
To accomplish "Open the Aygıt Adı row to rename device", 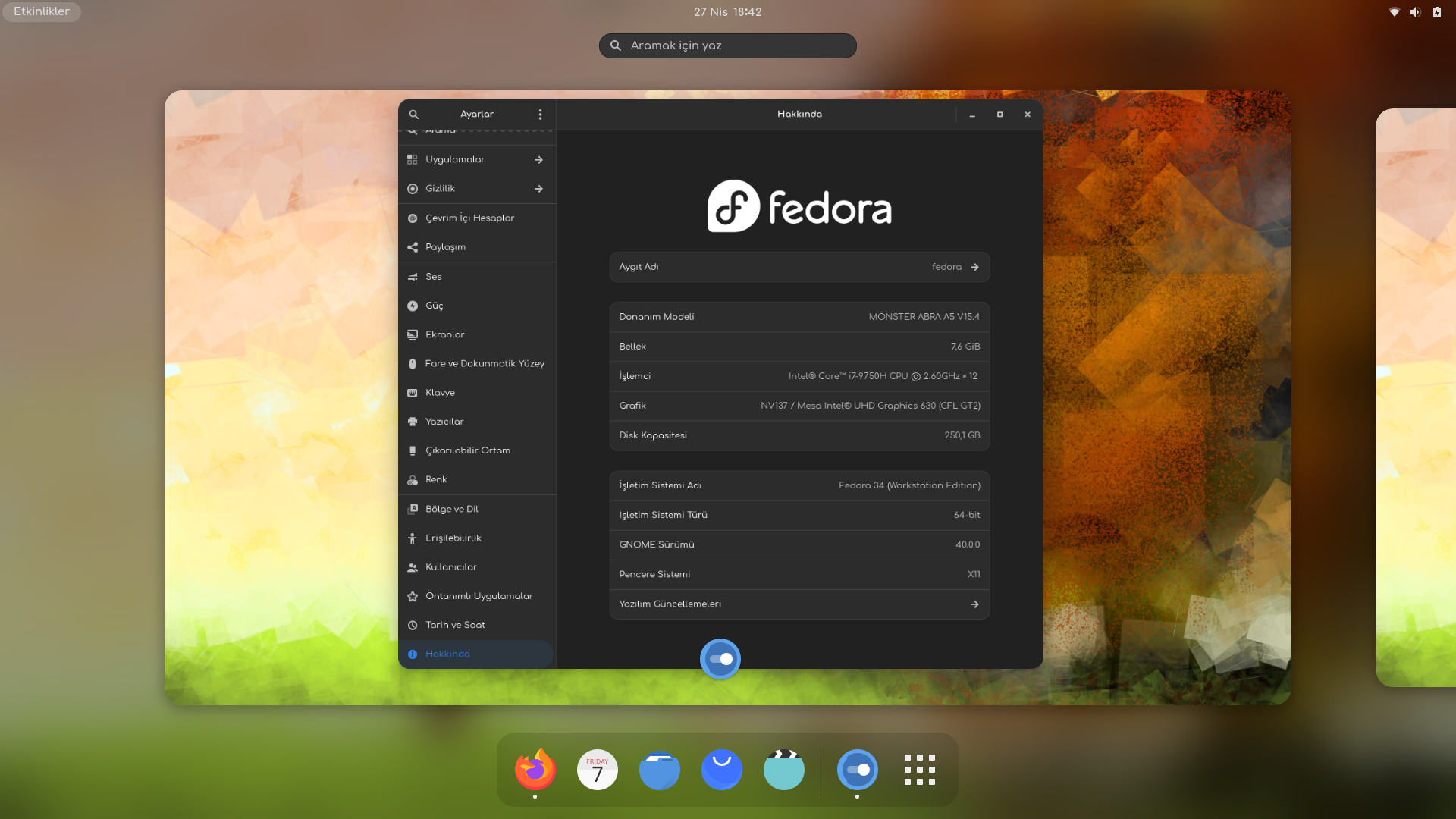I will pos(799,267).
